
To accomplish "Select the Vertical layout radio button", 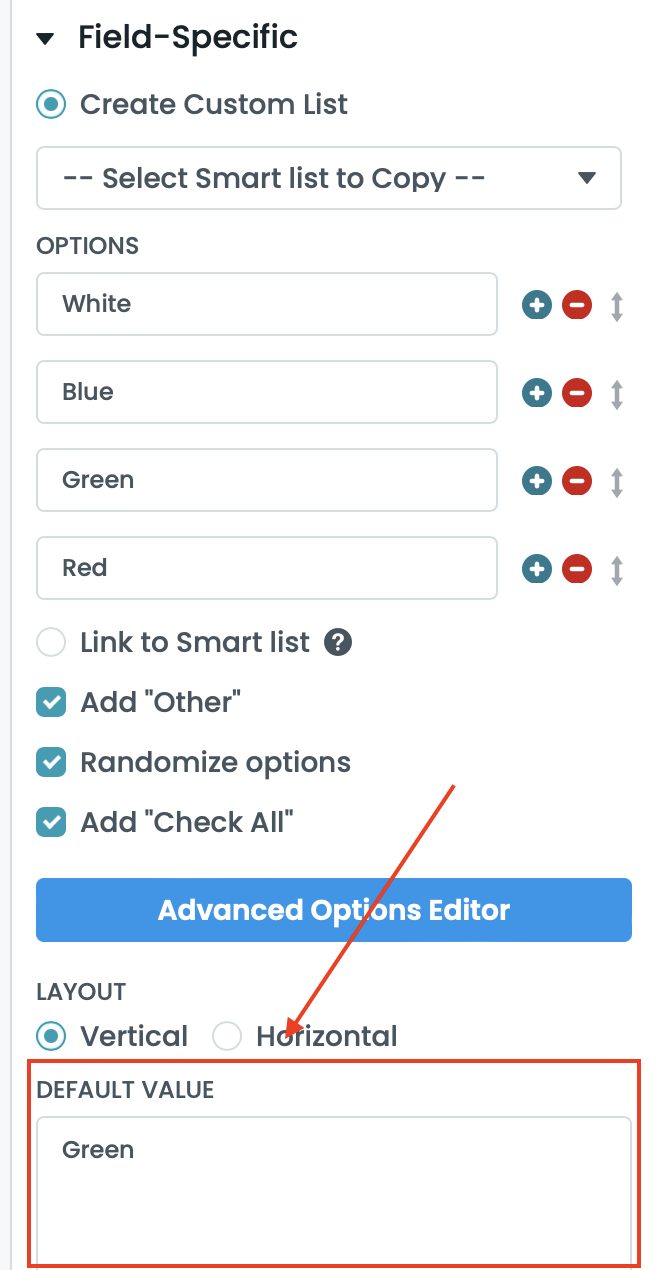I will [51, 1036].
